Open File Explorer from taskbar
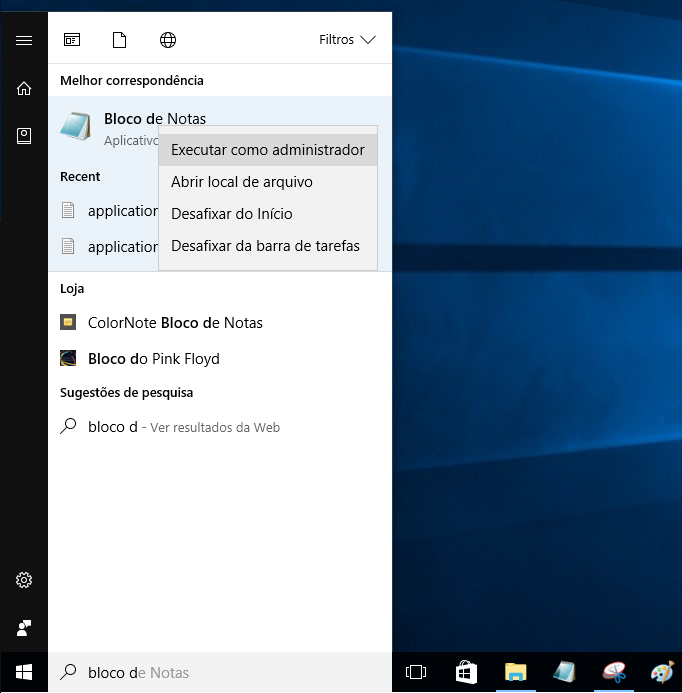Viewport: 682px width, 693px height. click(x=515, y=672)
